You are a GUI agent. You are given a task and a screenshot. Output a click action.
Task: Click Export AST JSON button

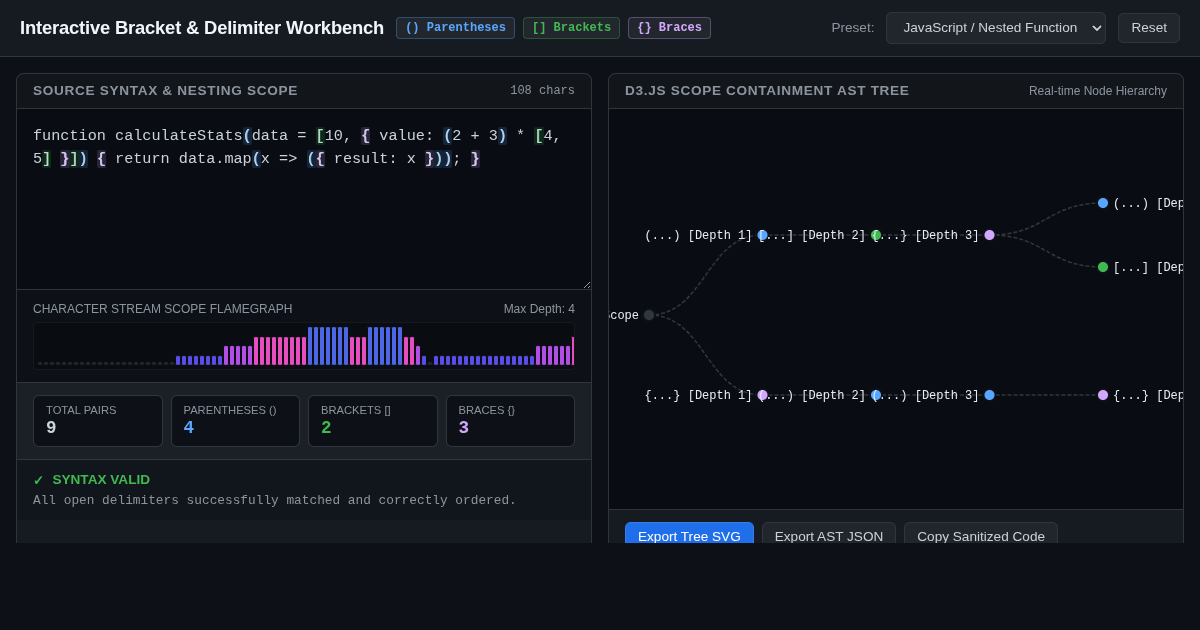click(829, 535)
